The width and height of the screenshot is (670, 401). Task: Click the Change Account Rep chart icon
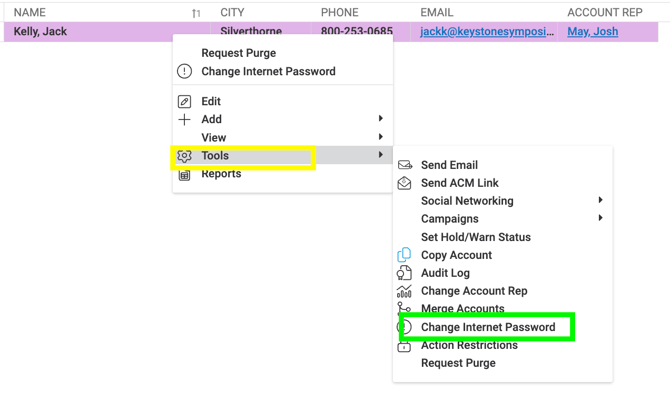coord(404,291)
